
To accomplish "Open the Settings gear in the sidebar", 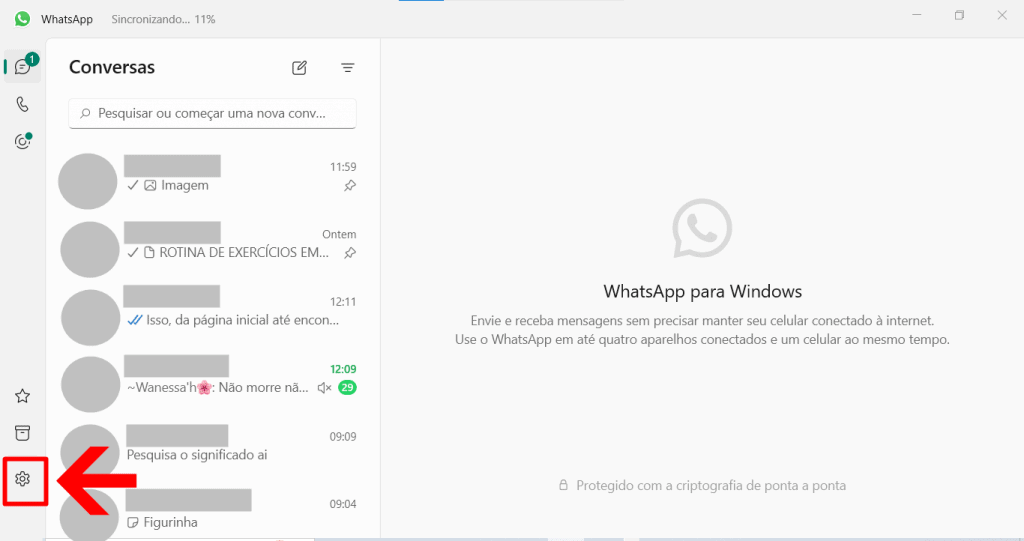I will point(23,479).
